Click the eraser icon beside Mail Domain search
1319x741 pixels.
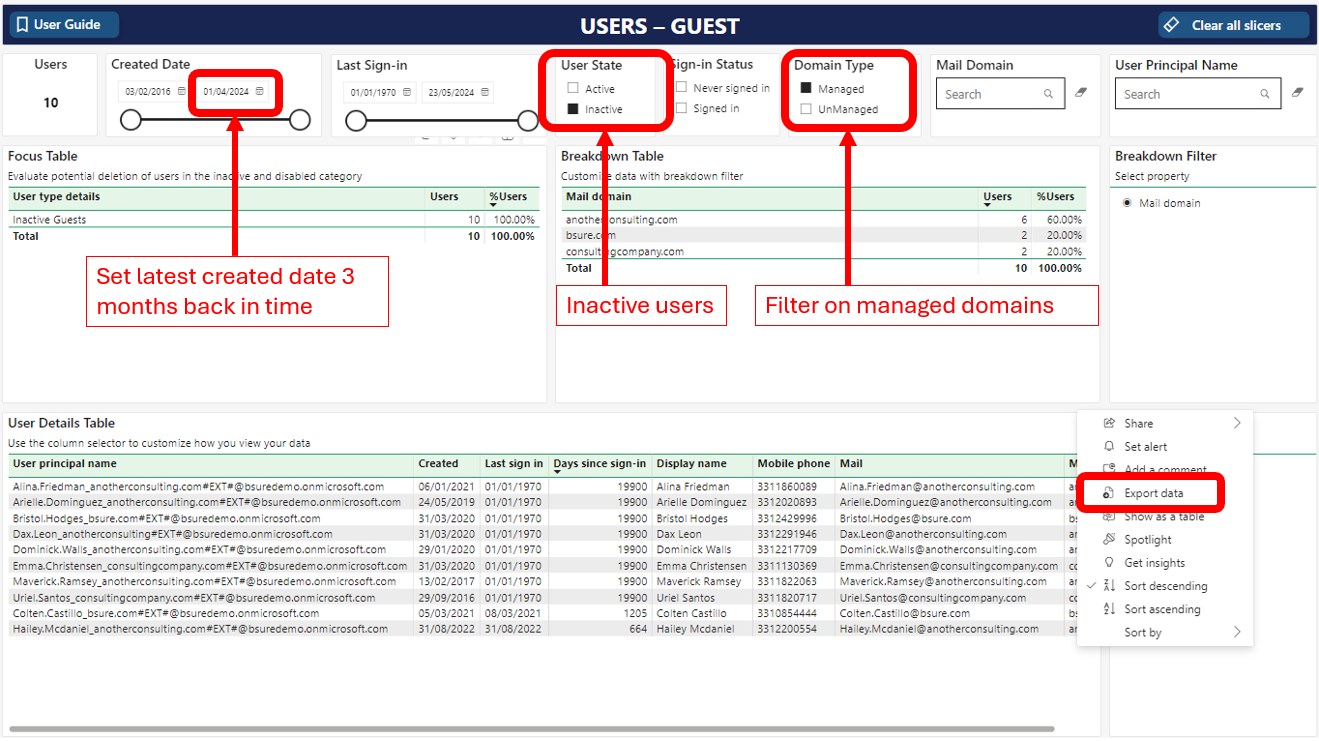(1080, 93)
